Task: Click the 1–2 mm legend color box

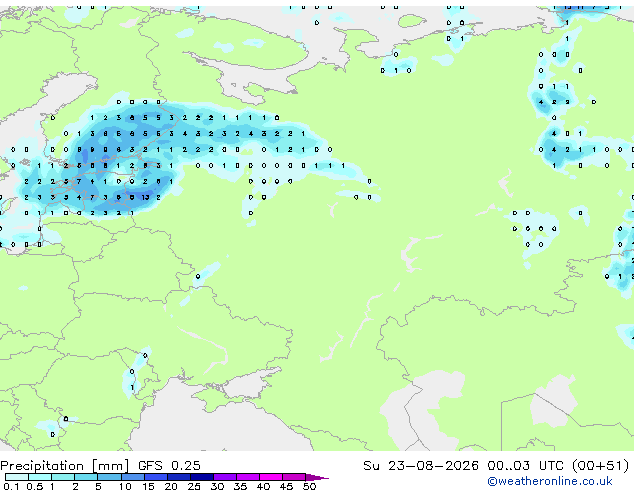Action: pos(63,477)
